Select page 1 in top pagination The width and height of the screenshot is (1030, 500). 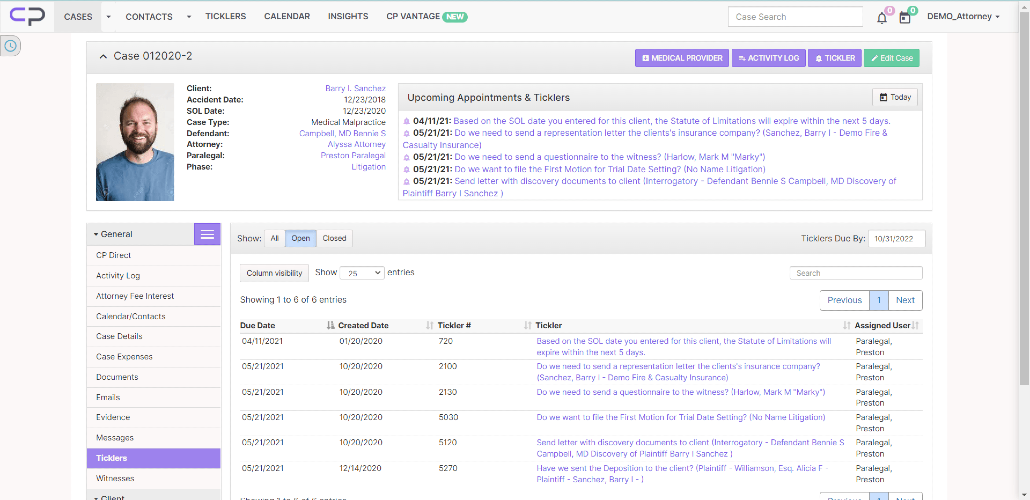(879, 300)
